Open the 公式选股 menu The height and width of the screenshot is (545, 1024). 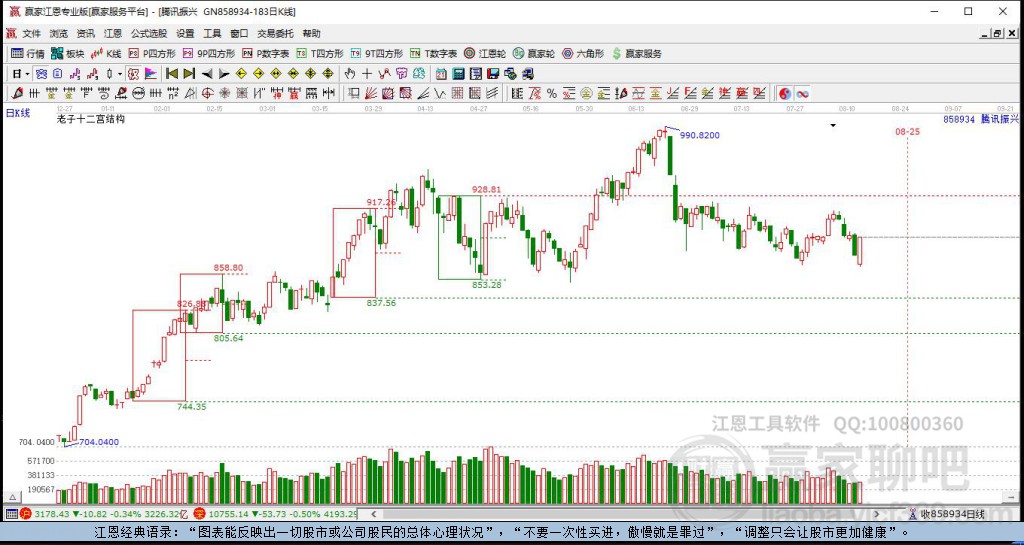point(148,33)
